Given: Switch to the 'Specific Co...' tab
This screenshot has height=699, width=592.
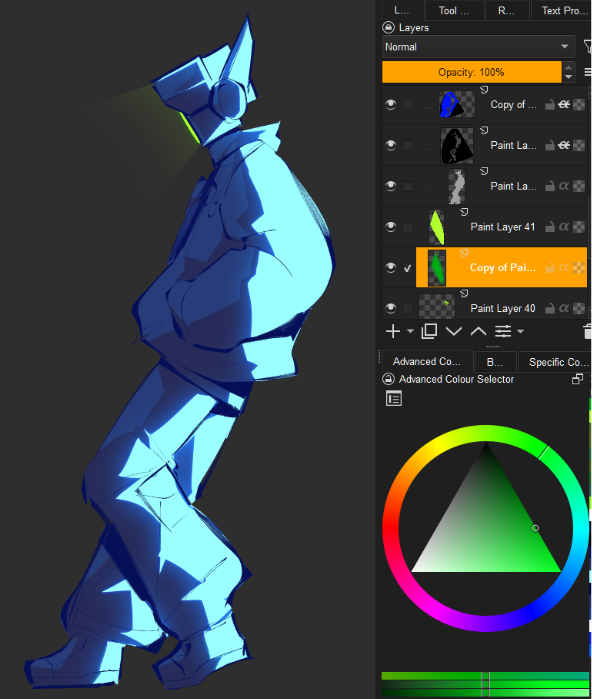Looking at the screenshot, I should 555,362.
